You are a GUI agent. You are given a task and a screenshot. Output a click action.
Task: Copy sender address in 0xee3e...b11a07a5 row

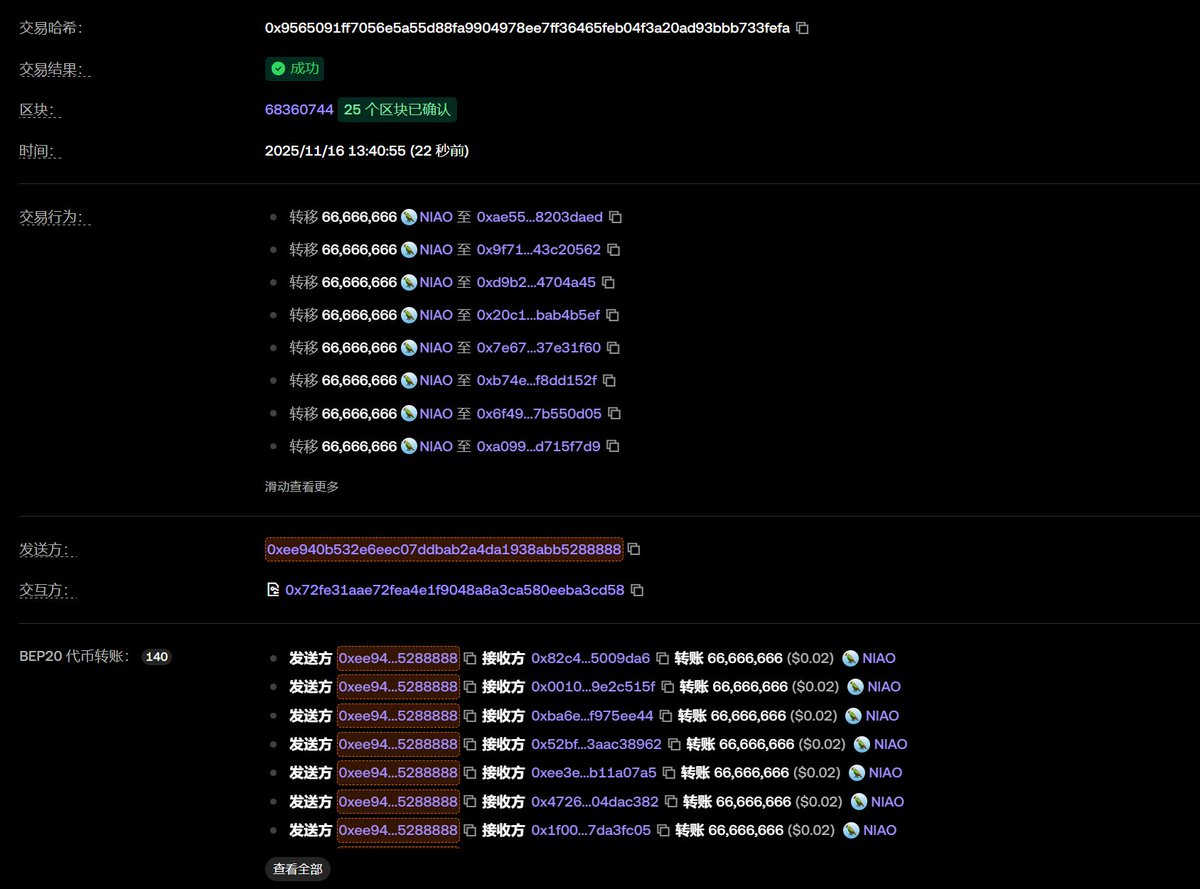pyautogui.click(x=470, y=773)
